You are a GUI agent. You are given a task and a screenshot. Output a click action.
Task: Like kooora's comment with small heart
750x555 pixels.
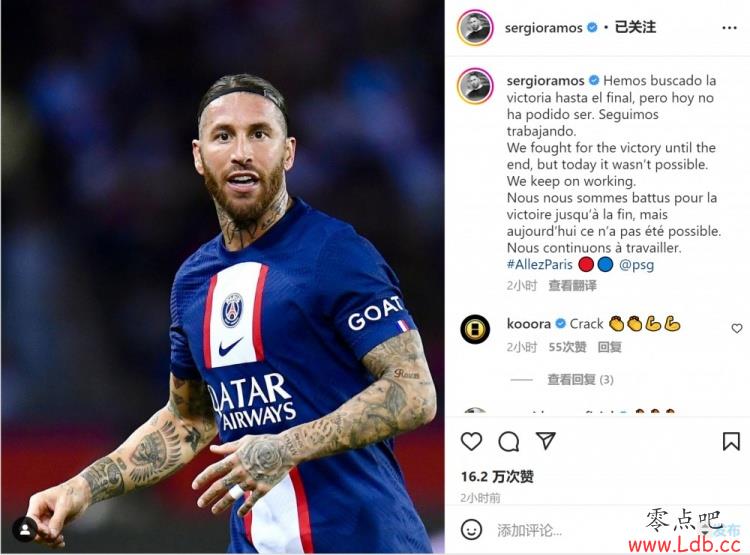(x=737, y=328)
